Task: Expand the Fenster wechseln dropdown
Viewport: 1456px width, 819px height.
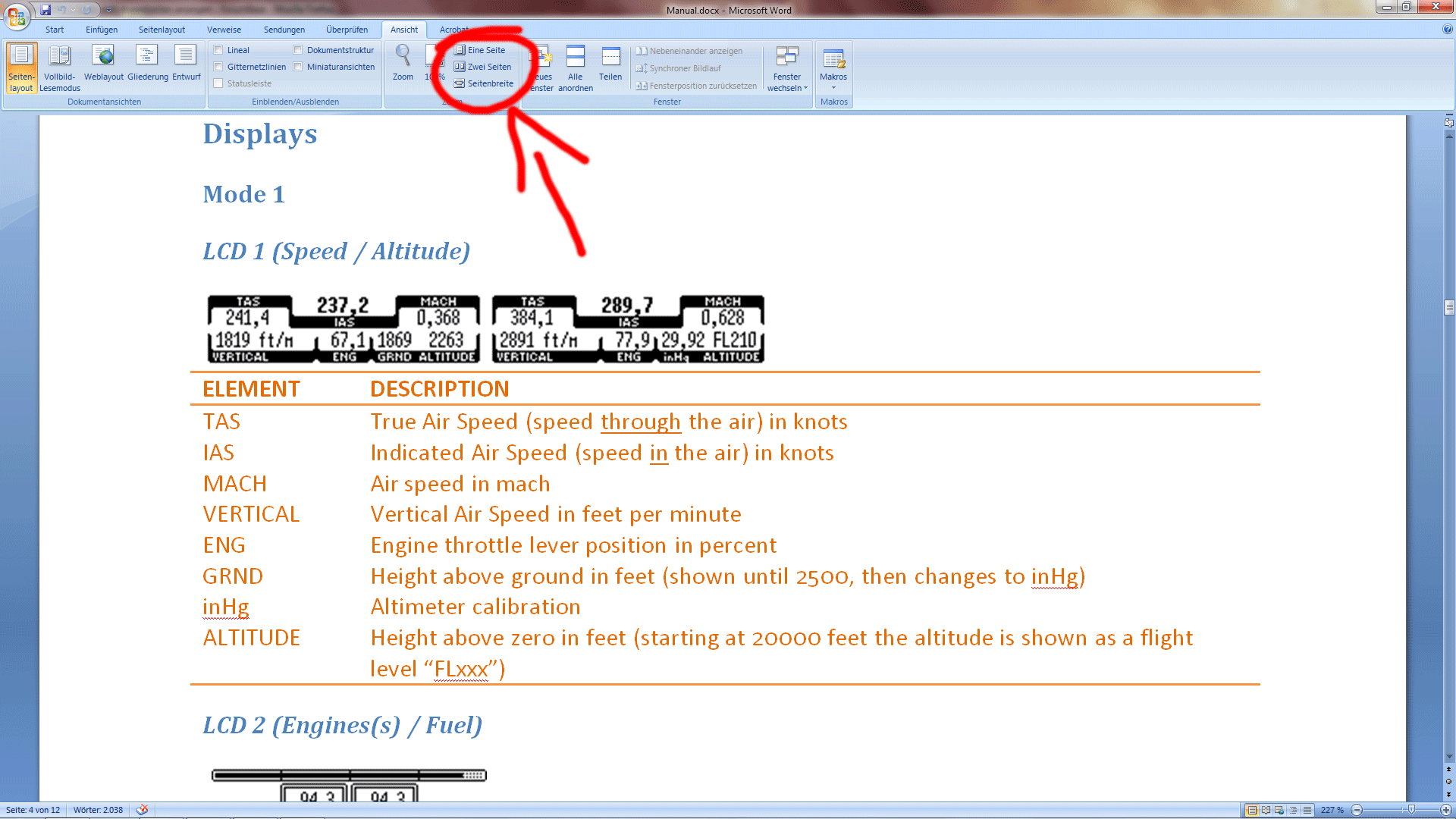Action: 787,68
